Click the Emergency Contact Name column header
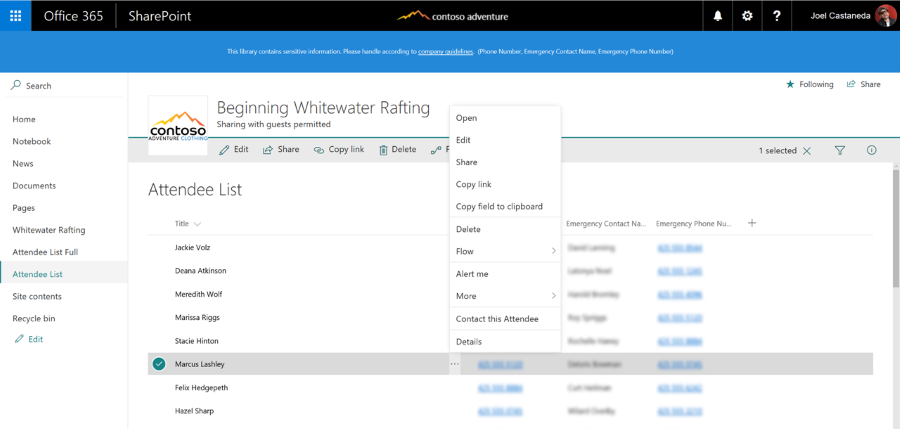Screen dimensions: 900x429 click(607, 223)
